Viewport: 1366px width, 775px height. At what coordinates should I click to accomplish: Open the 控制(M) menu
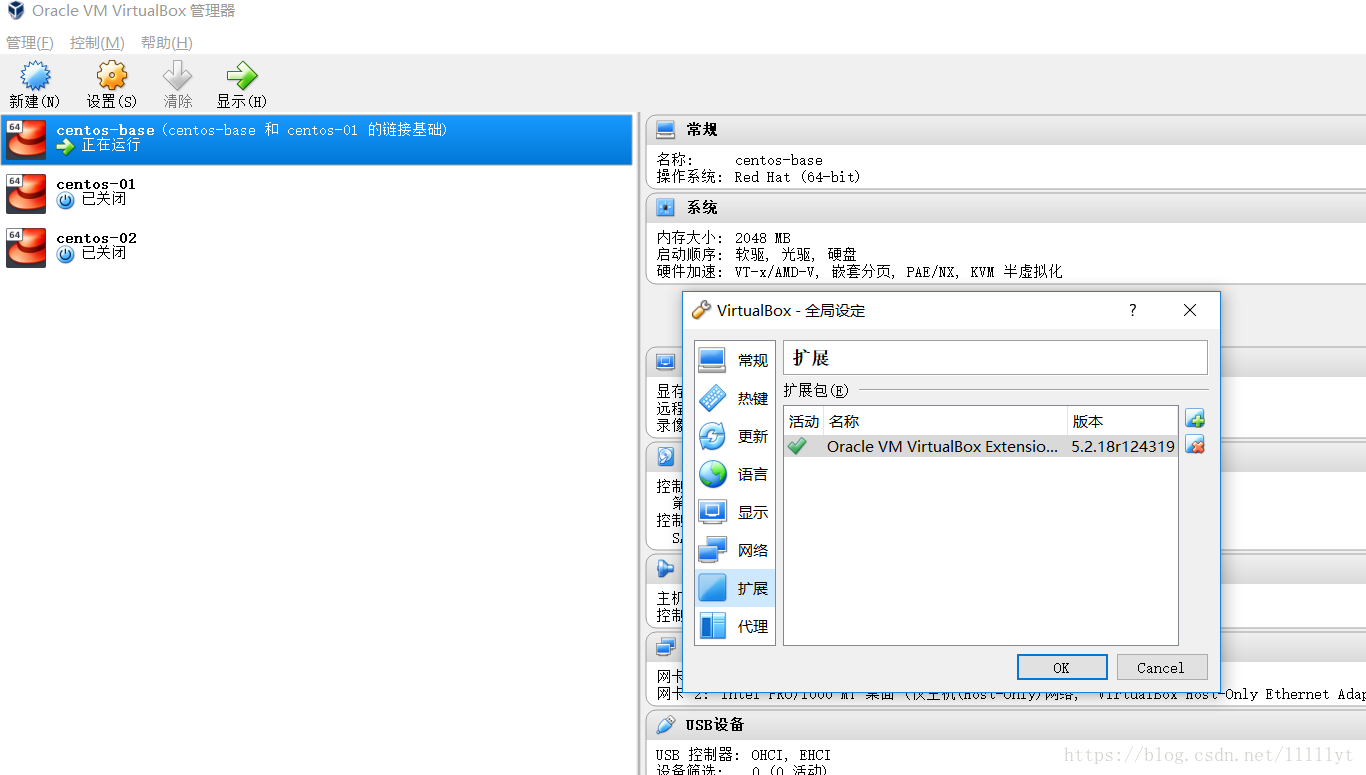tap(97, 43)
